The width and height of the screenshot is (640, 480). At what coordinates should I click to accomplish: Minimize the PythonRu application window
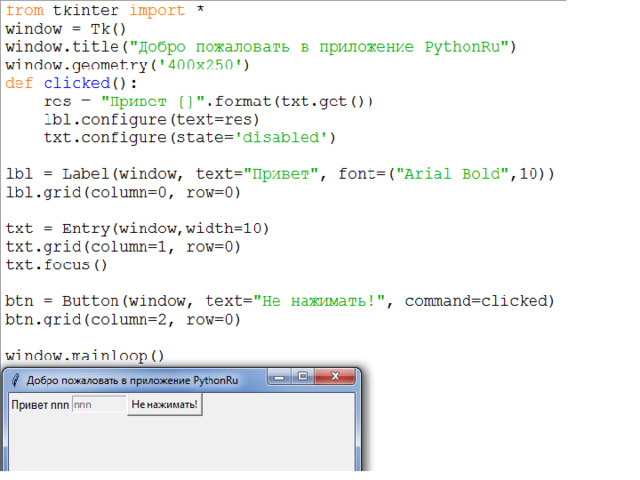pyautogui.click(x=279, y=377)
